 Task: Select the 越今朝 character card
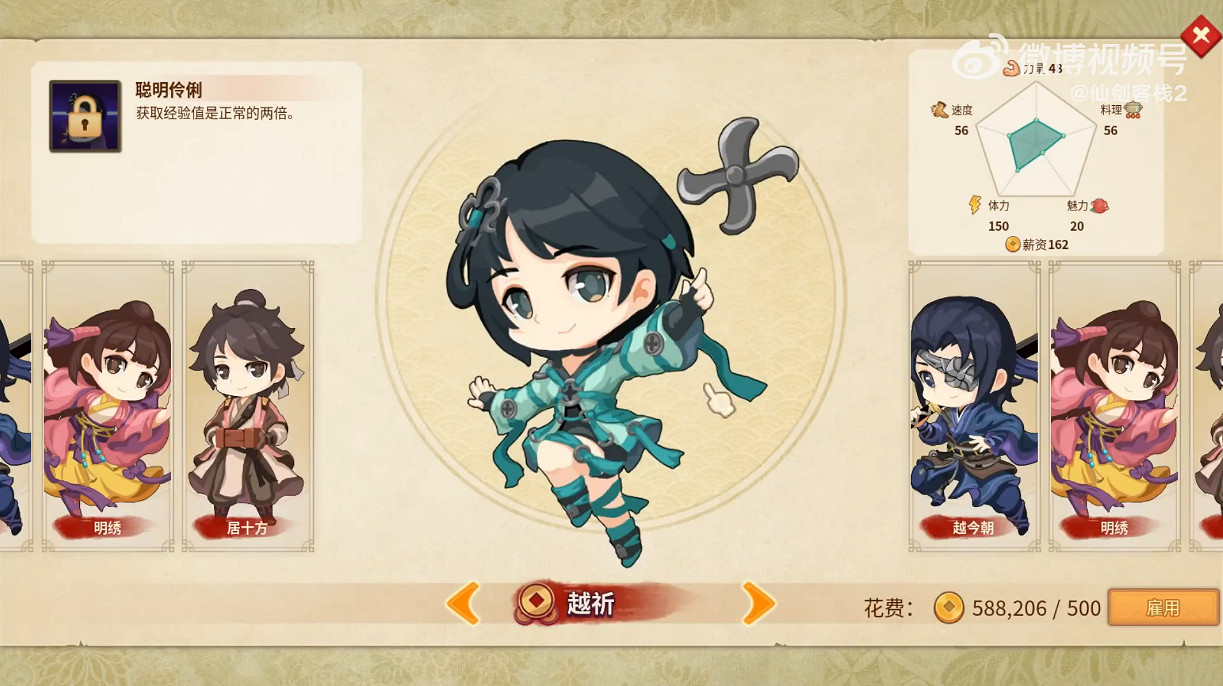(x=974, y=406)
